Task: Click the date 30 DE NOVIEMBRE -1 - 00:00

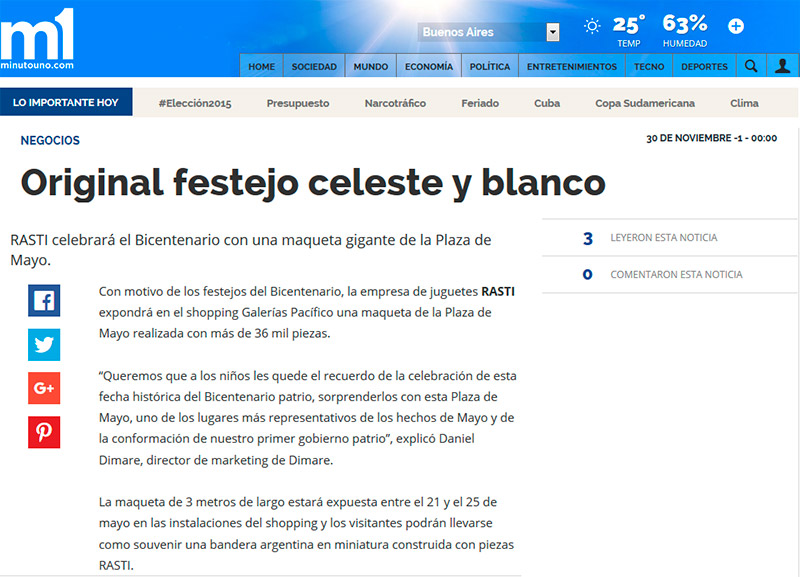Action: [x=711, y=138]
